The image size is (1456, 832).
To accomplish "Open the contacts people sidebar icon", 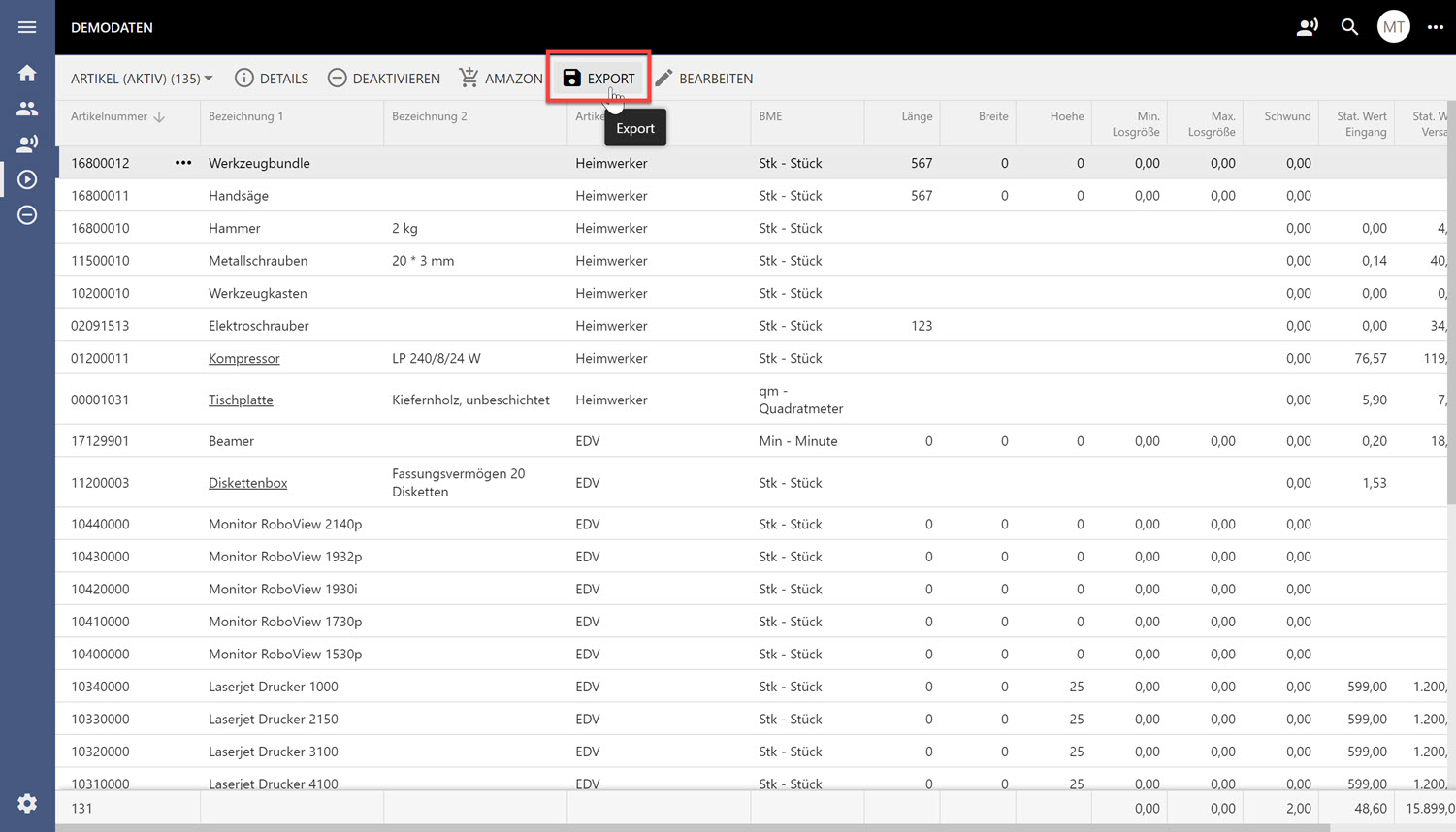I will 27,109.
